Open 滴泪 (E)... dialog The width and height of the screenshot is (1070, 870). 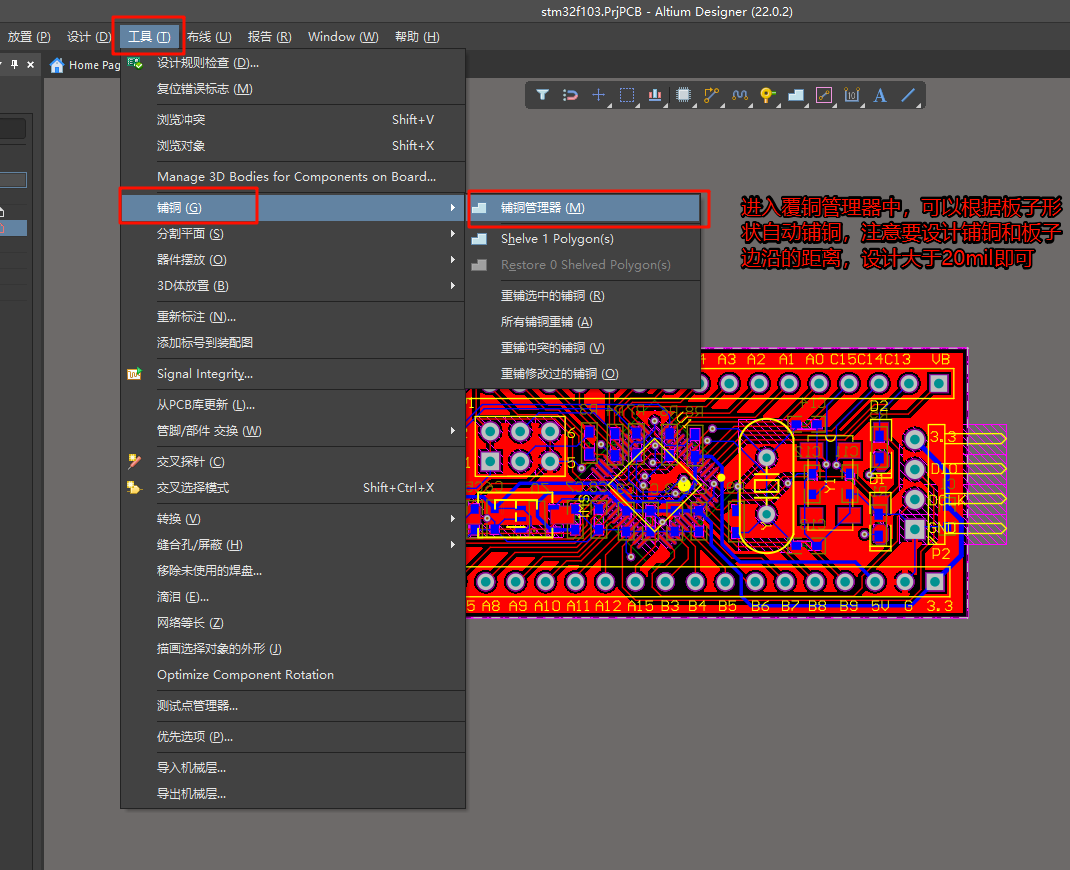tap(293, 596)
